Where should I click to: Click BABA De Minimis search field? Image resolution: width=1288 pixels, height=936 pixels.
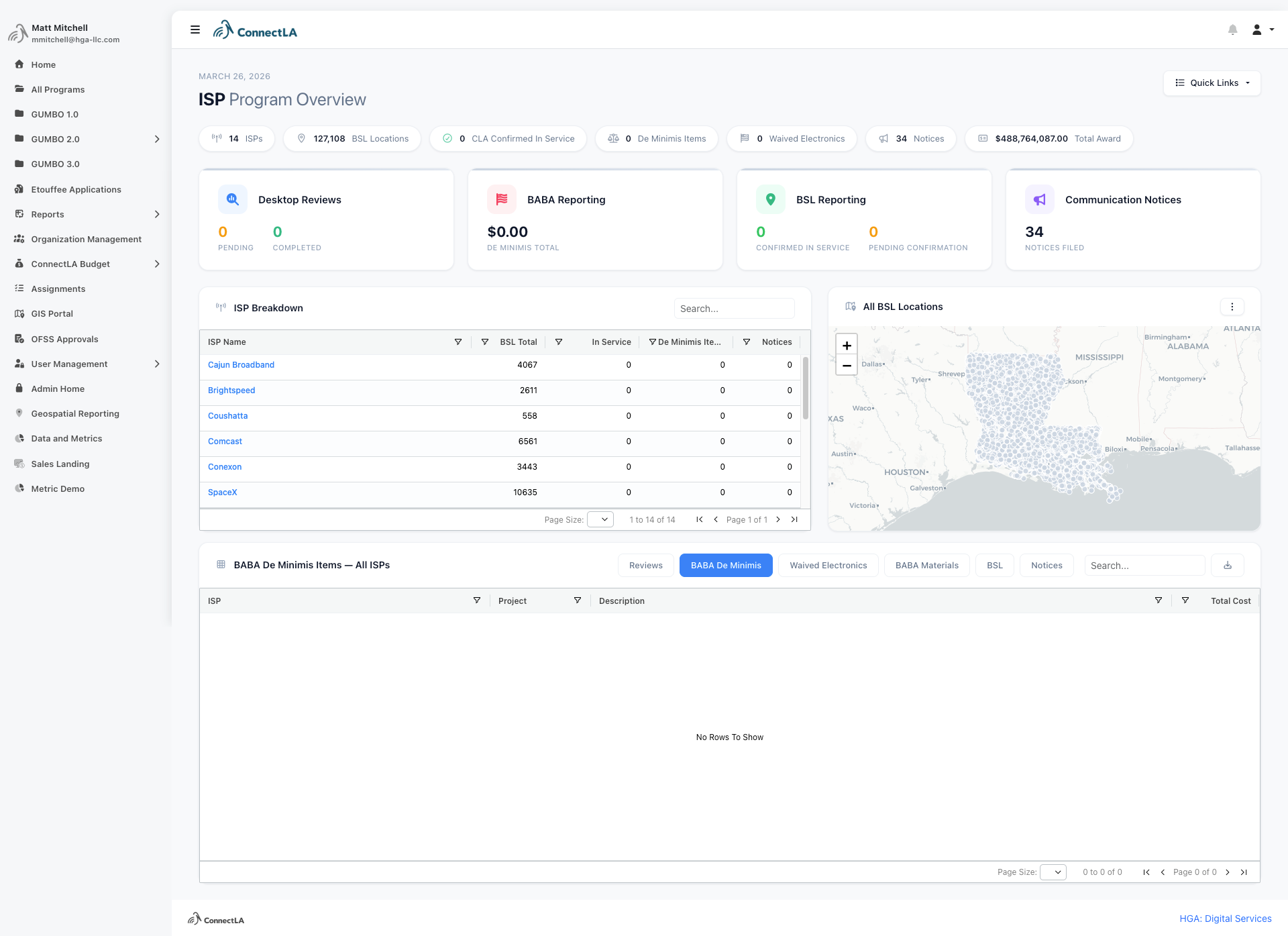click(1144, 566)
